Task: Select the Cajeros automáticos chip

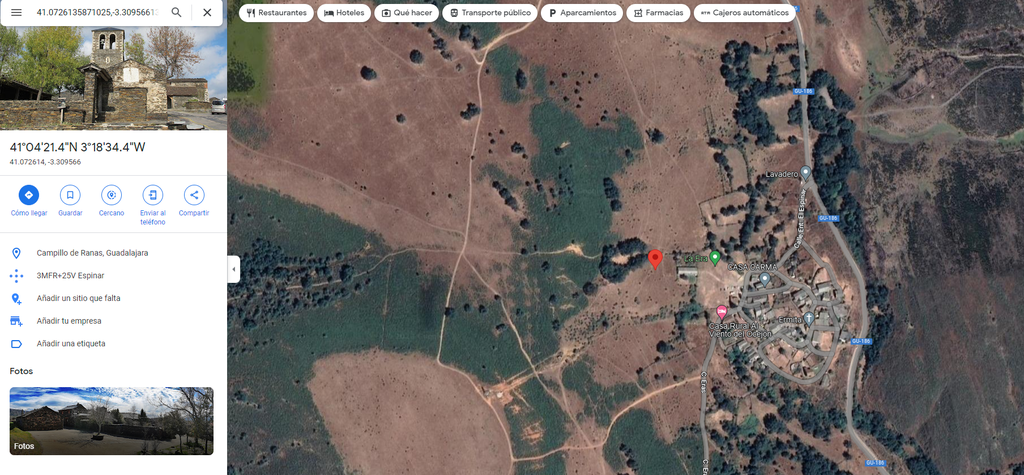Action: [744, 12]
